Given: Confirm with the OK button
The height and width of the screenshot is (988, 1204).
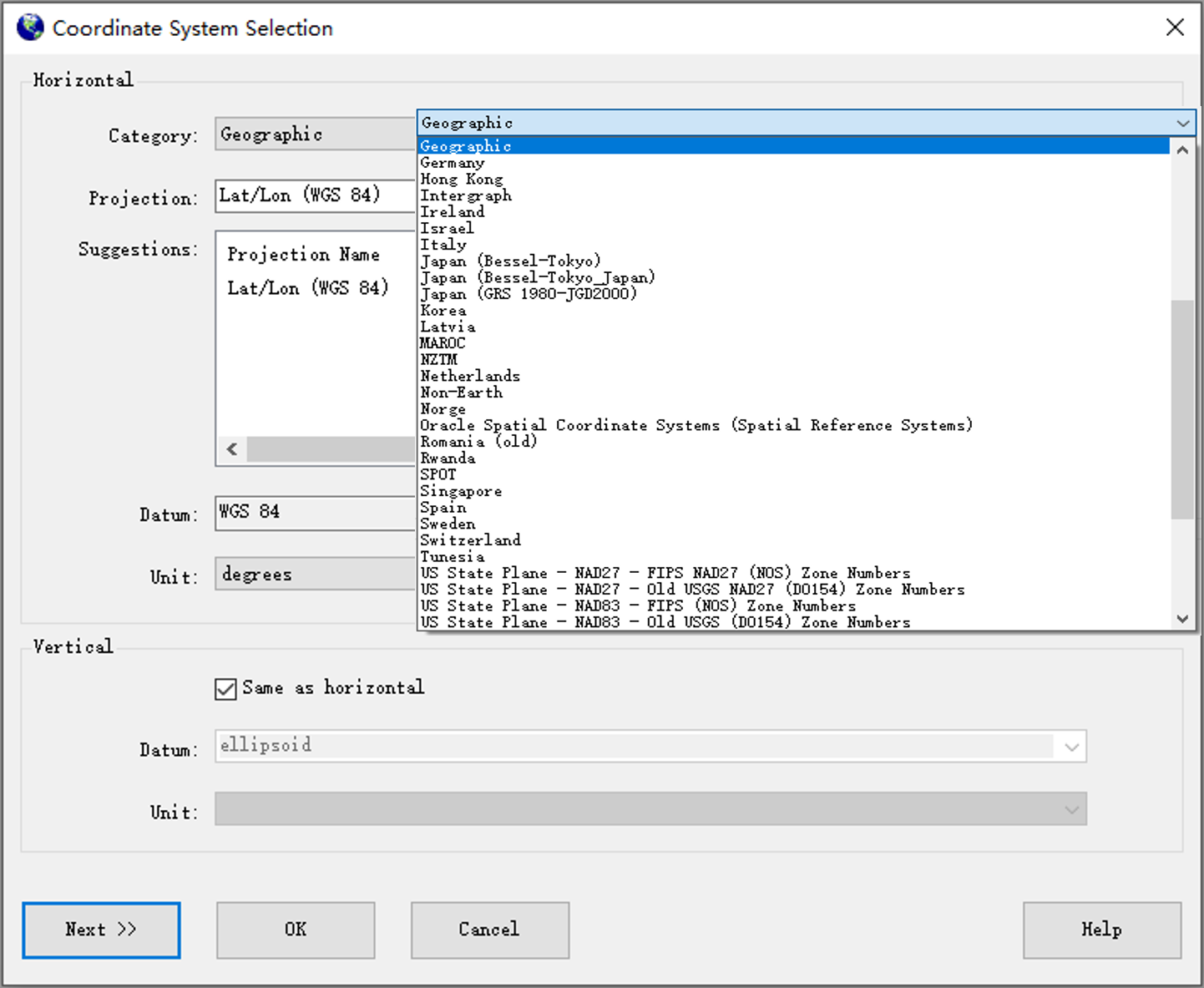Looking at the screenshot, I should coord(296,930).
